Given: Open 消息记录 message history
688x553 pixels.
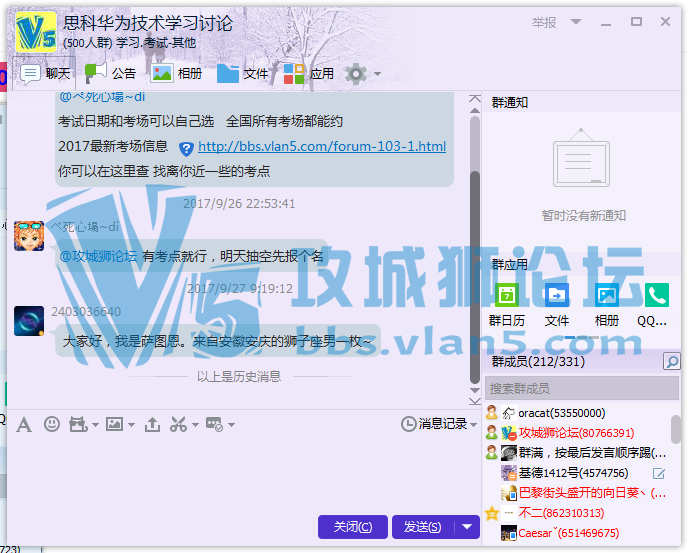Looking at the screenshot, I should 434,424.
